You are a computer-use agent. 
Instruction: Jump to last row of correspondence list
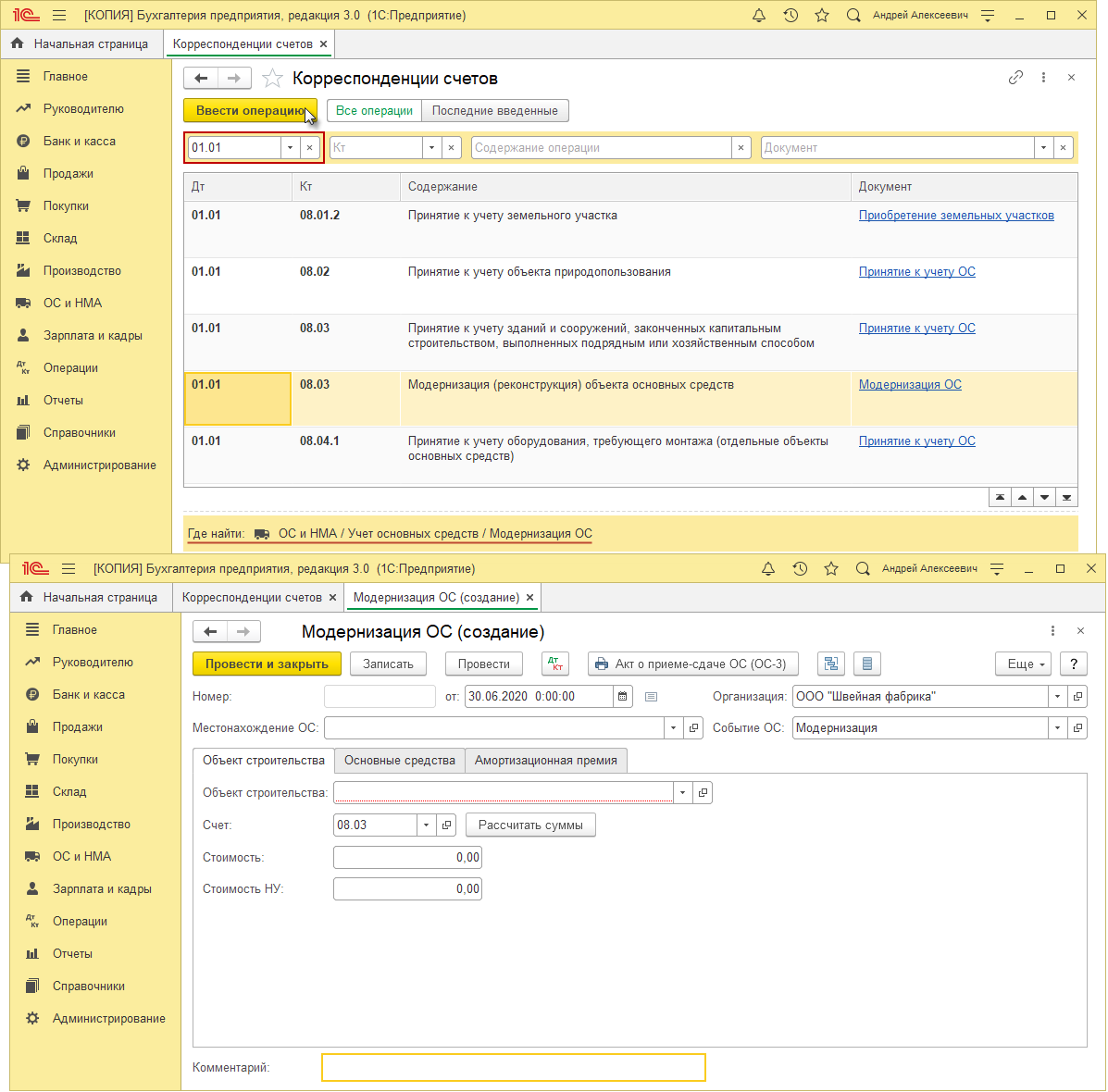(x=1066, y=497)
